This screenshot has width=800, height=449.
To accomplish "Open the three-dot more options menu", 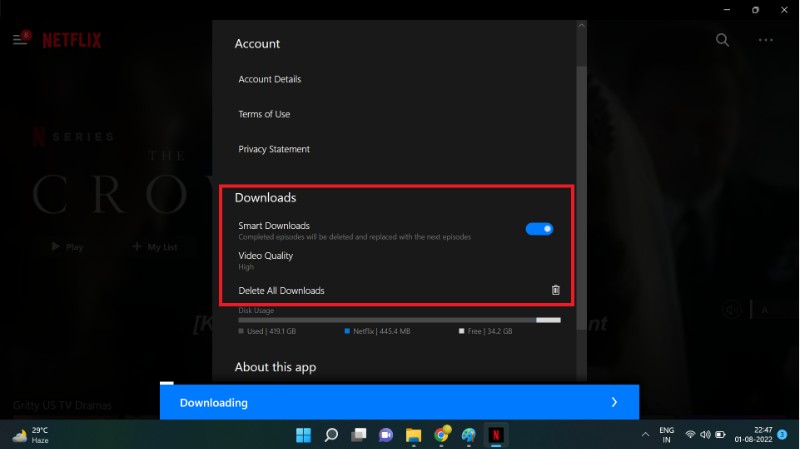I will coord(765,40).
